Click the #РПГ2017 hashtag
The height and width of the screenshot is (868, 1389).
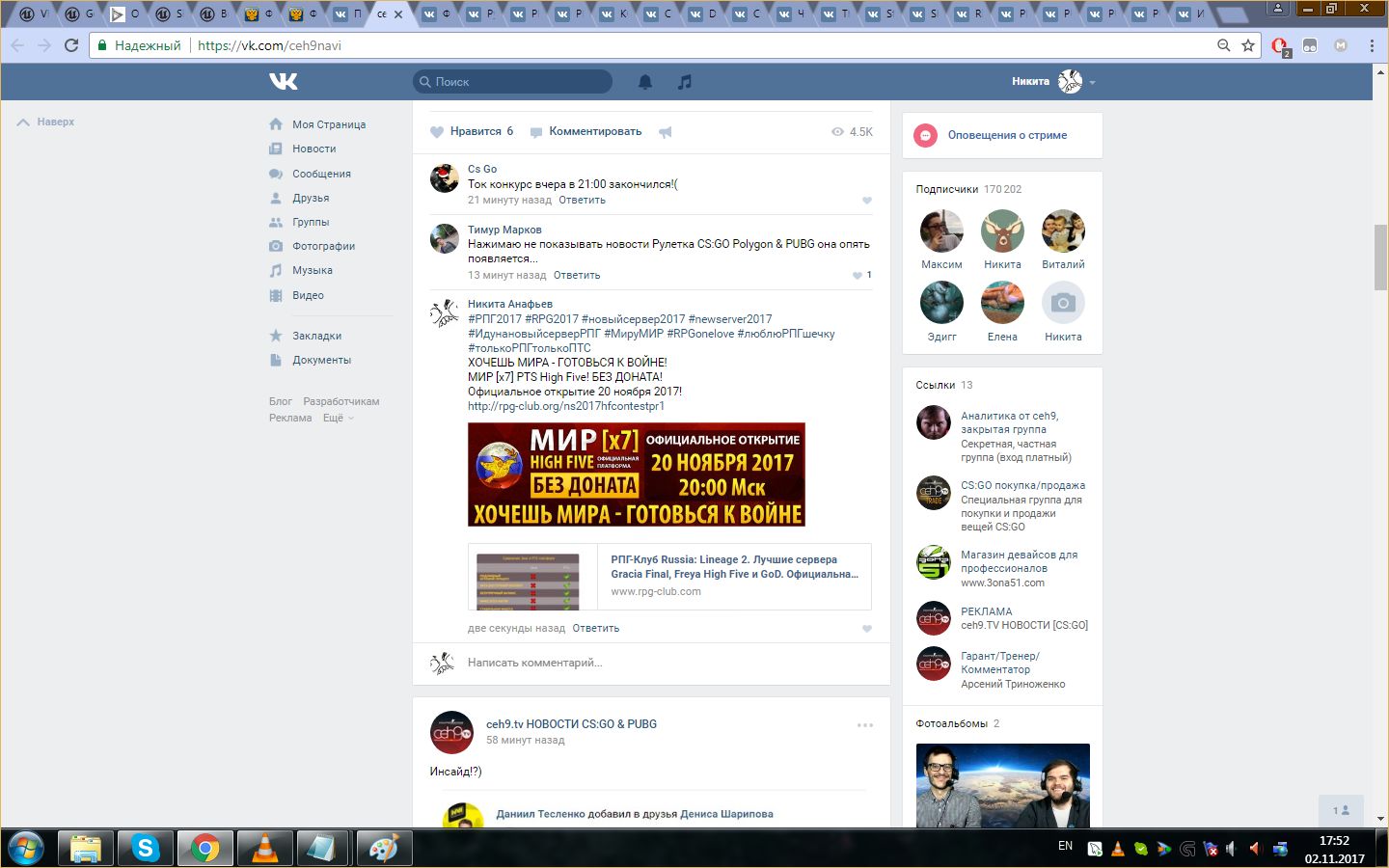coord(495,319)
